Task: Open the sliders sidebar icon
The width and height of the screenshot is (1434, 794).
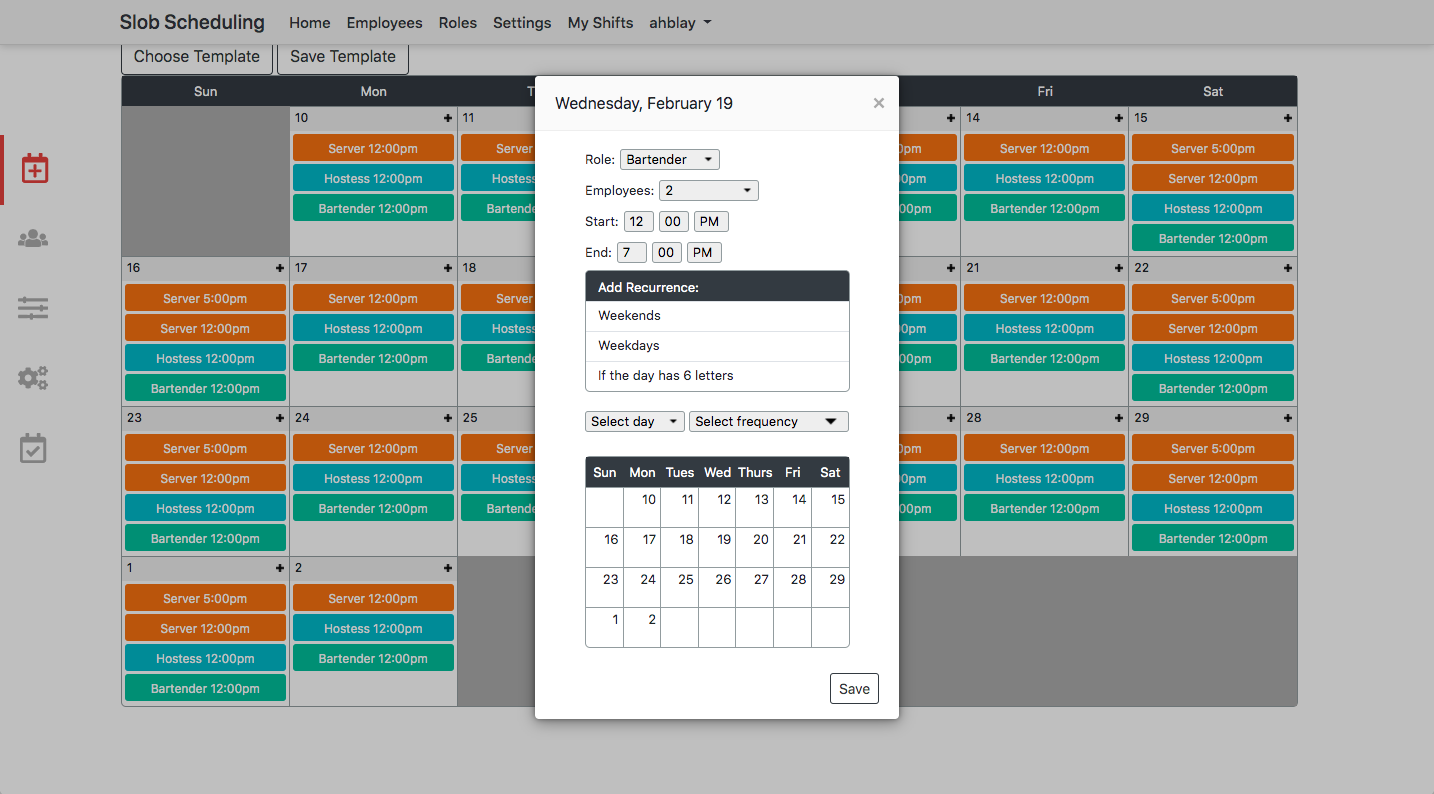Action: click(x=33, y=308)
